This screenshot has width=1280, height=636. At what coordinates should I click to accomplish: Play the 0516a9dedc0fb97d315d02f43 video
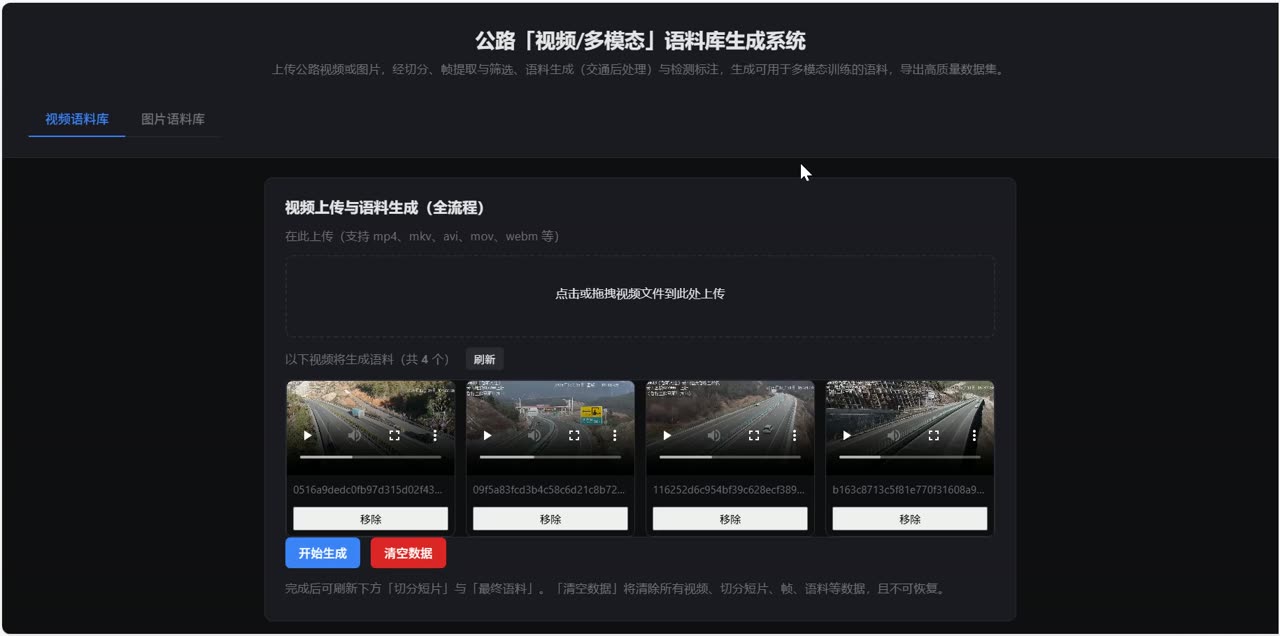point(308,436)
